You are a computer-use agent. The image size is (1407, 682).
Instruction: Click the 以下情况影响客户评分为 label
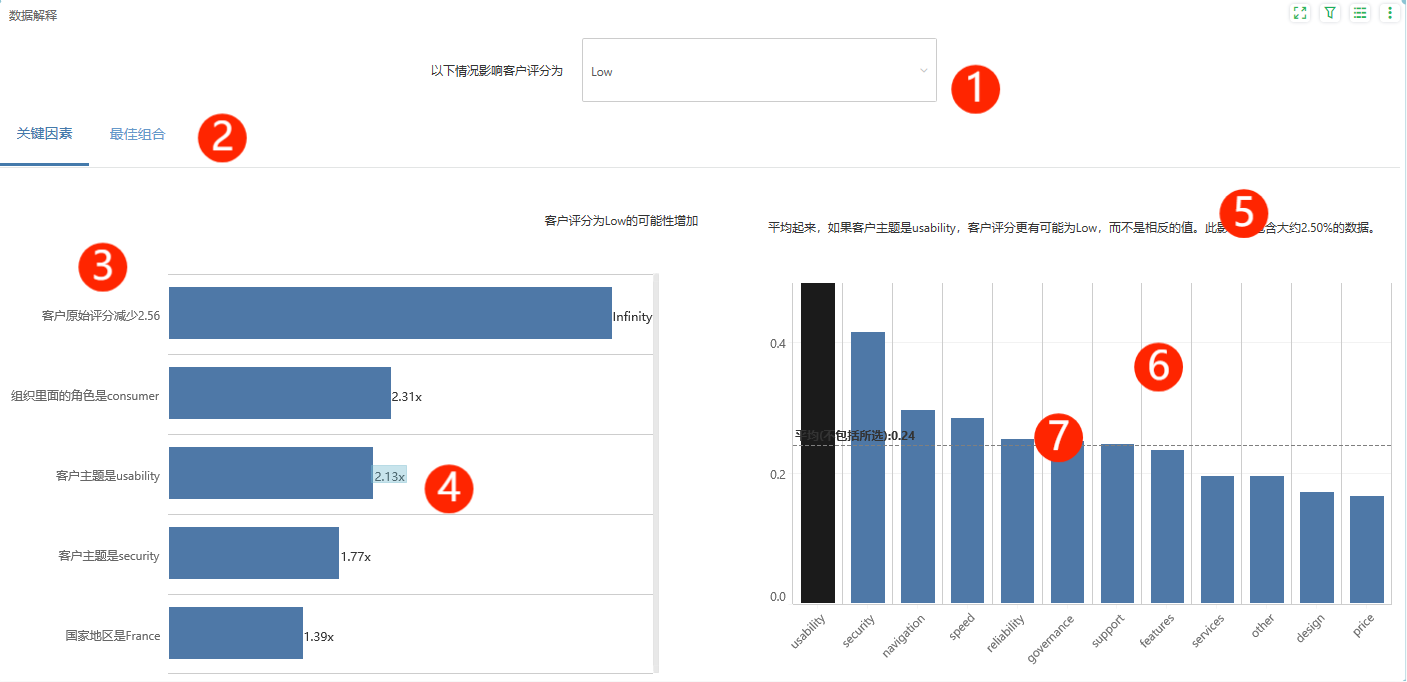point(497,71)
